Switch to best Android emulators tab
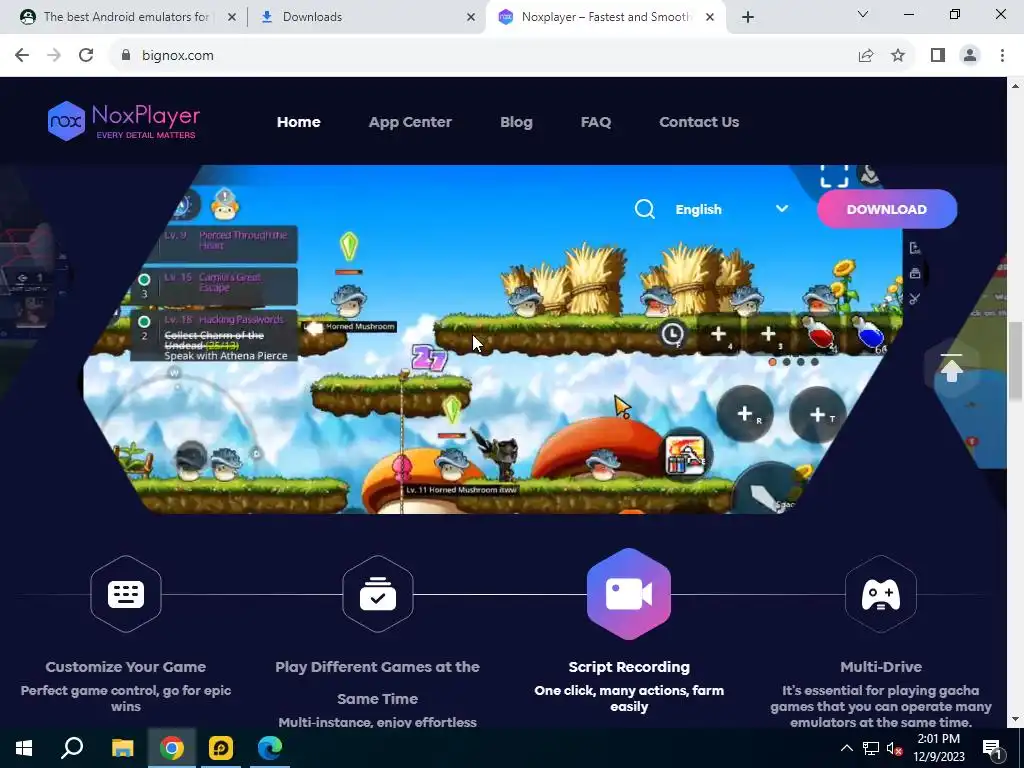Image resolution: width=1024 pixels, height=768 pixels. coord(127,17)
